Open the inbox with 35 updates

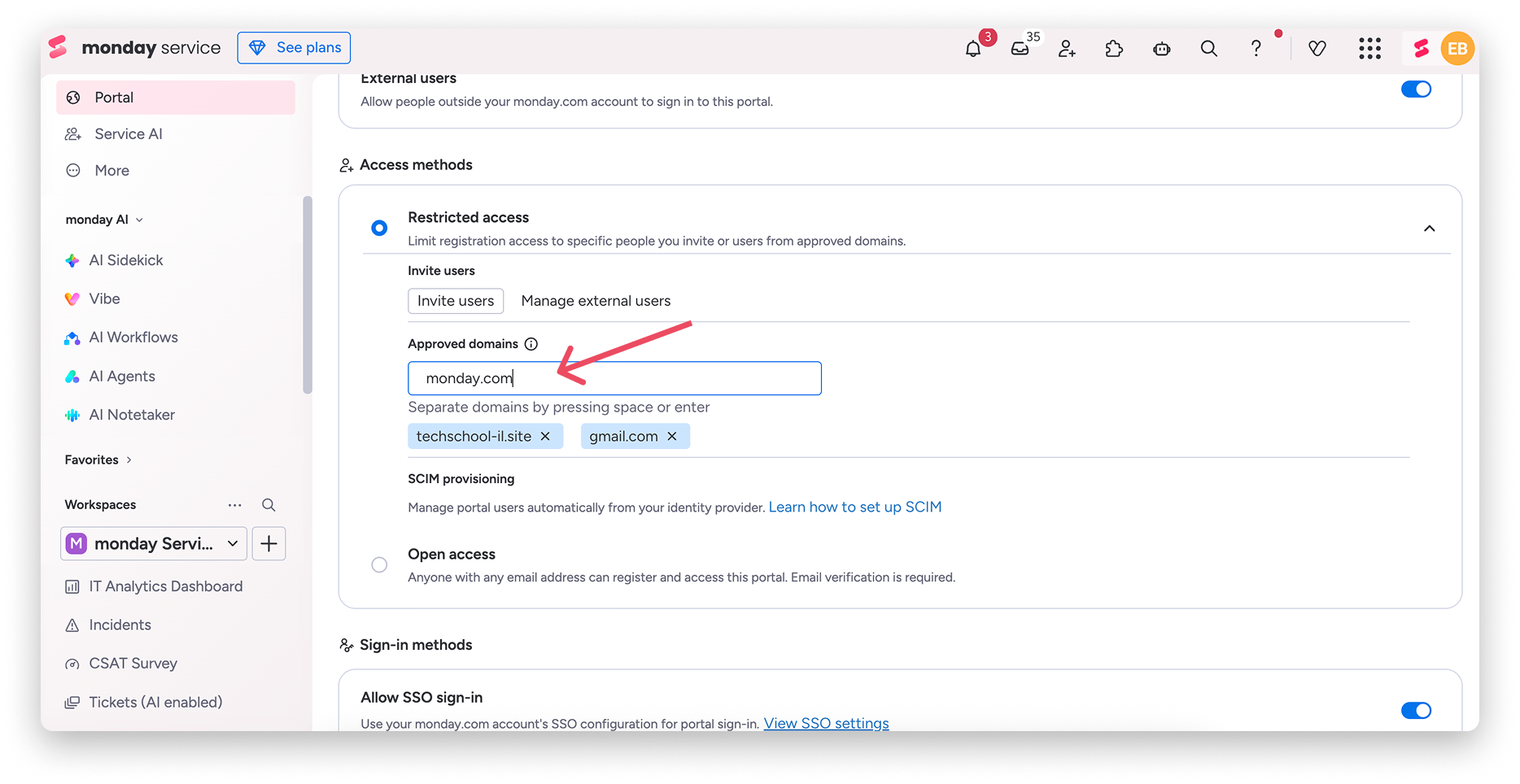[x=1020, y=49]
